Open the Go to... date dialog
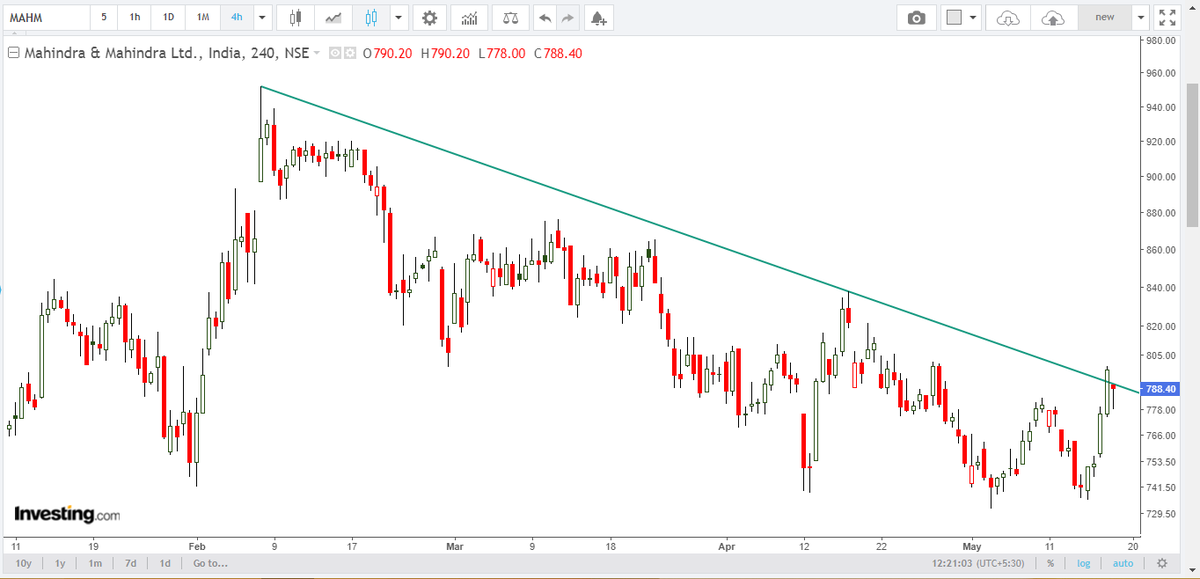The width and height of the screenshot is (1200, 579). tap(210, 563)
